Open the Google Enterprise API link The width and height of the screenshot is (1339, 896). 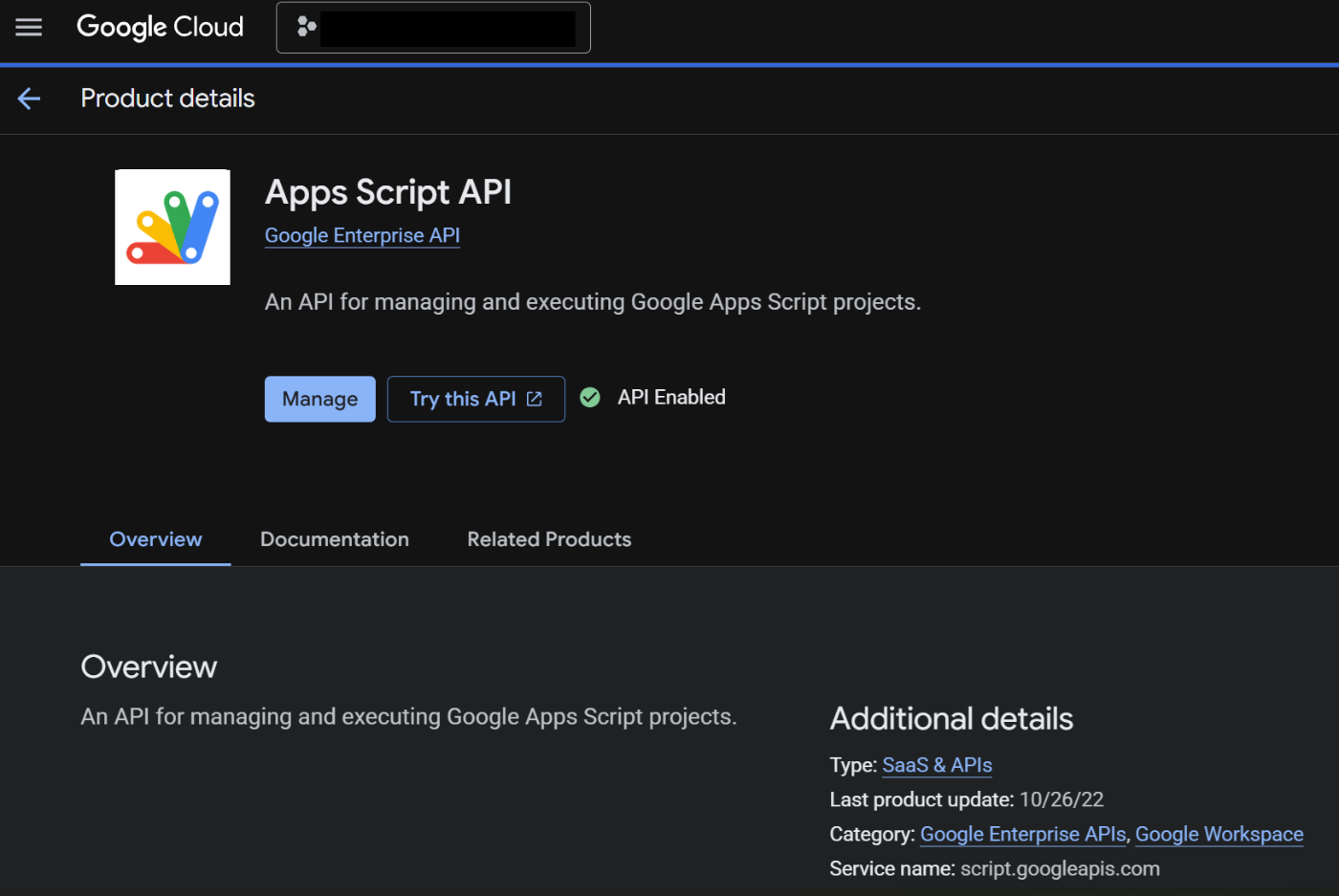(362, 235)
